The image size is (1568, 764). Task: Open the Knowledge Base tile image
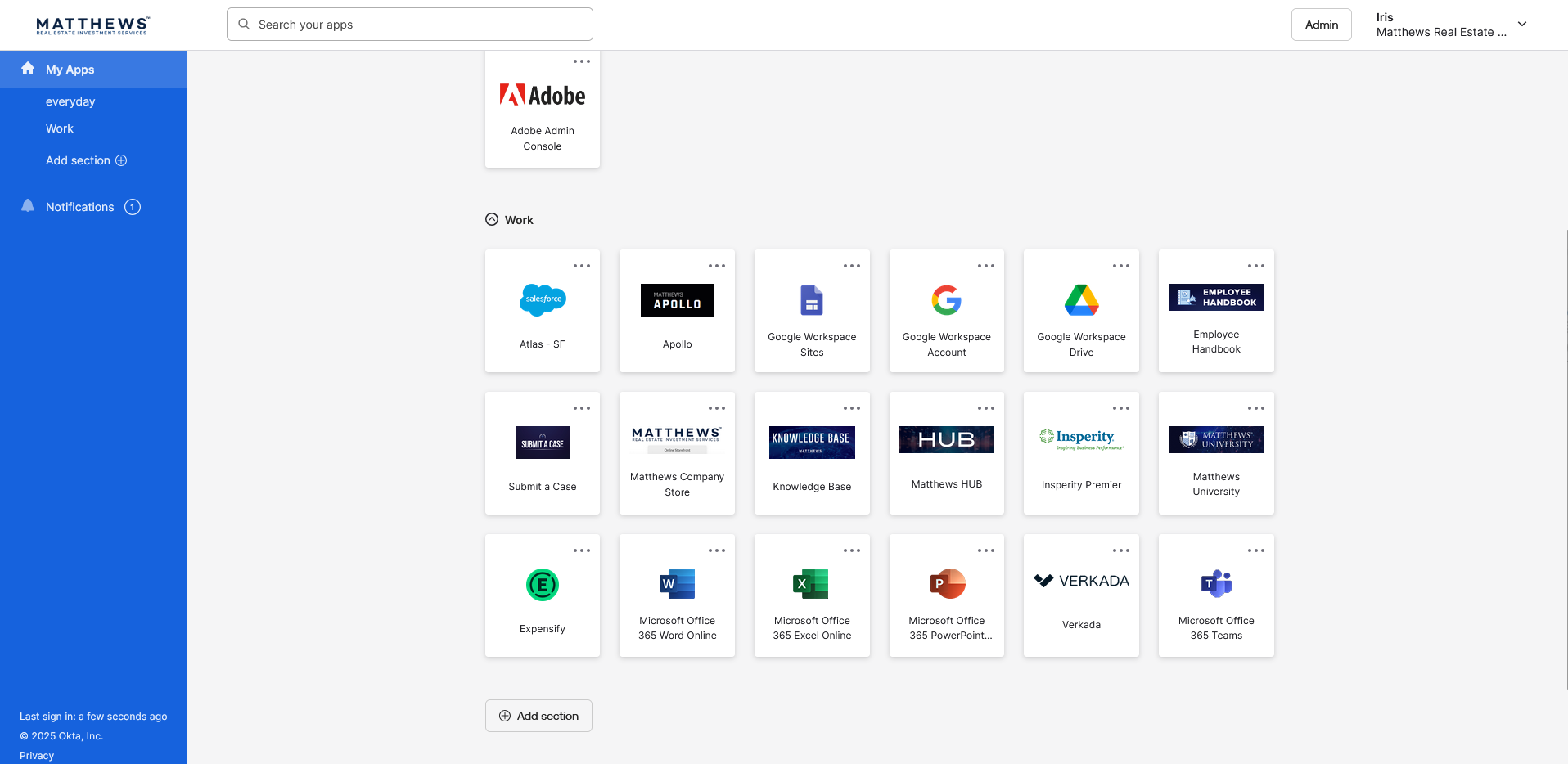(x=812, y=443)
